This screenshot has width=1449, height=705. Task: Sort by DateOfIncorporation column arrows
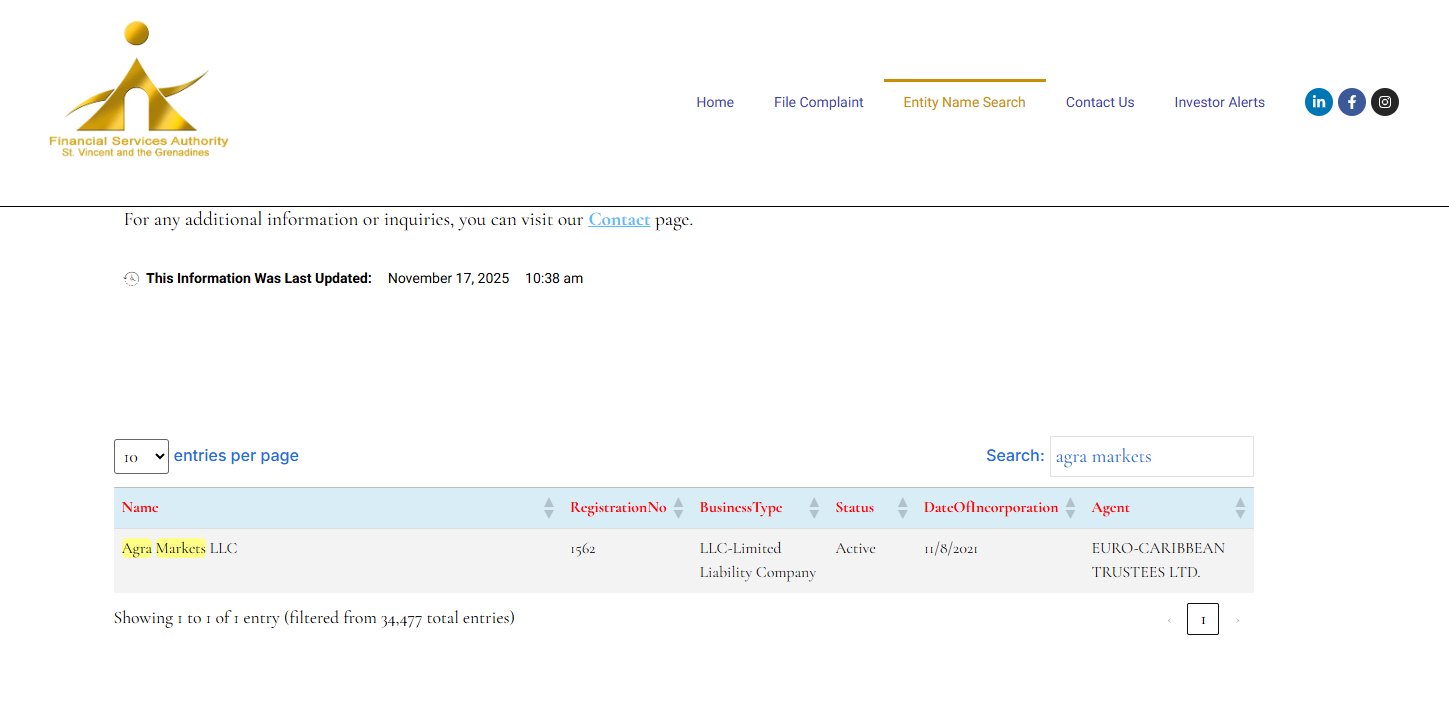(x=1070, y=508)
